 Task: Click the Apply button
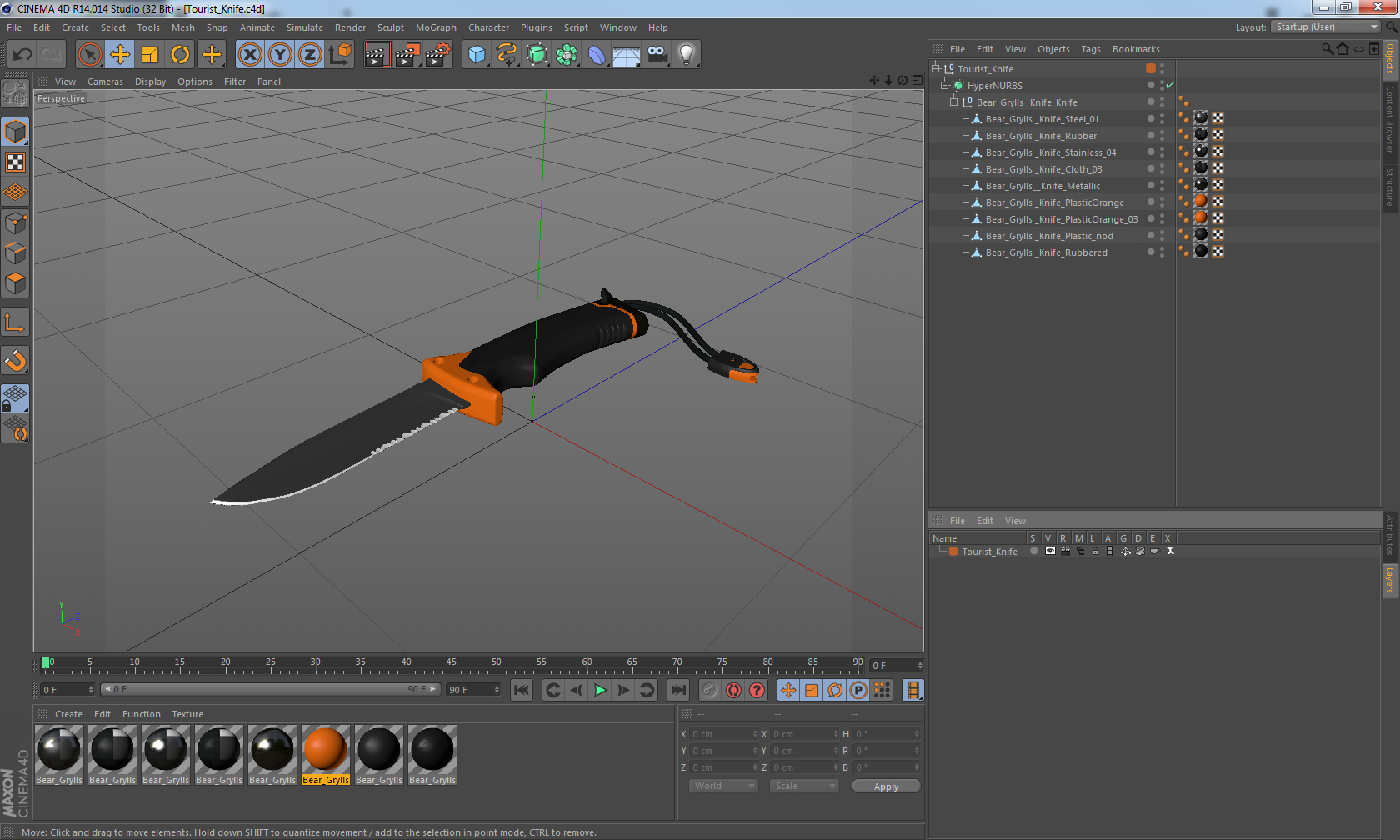[886, 786]
